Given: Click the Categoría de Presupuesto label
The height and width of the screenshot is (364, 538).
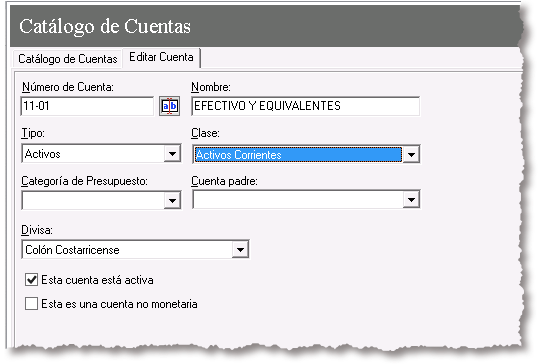Looking at the screenshot, I should [84, 181].
